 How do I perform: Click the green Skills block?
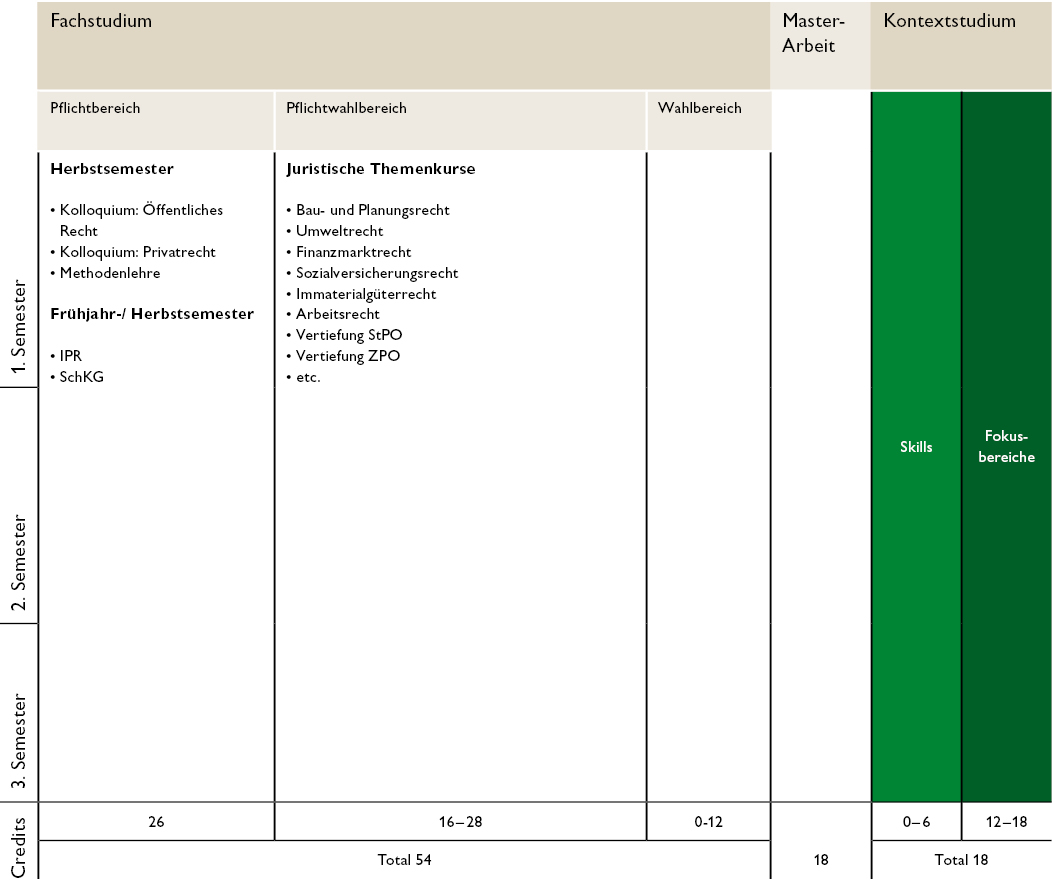click(916, 447)
